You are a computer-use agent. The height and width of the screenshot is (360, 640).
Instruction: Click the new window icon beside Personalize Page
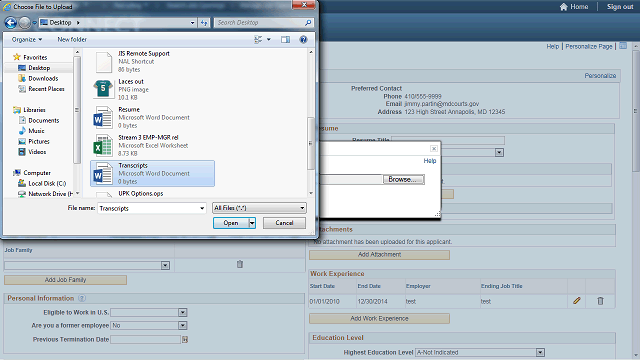pos(623,46)
